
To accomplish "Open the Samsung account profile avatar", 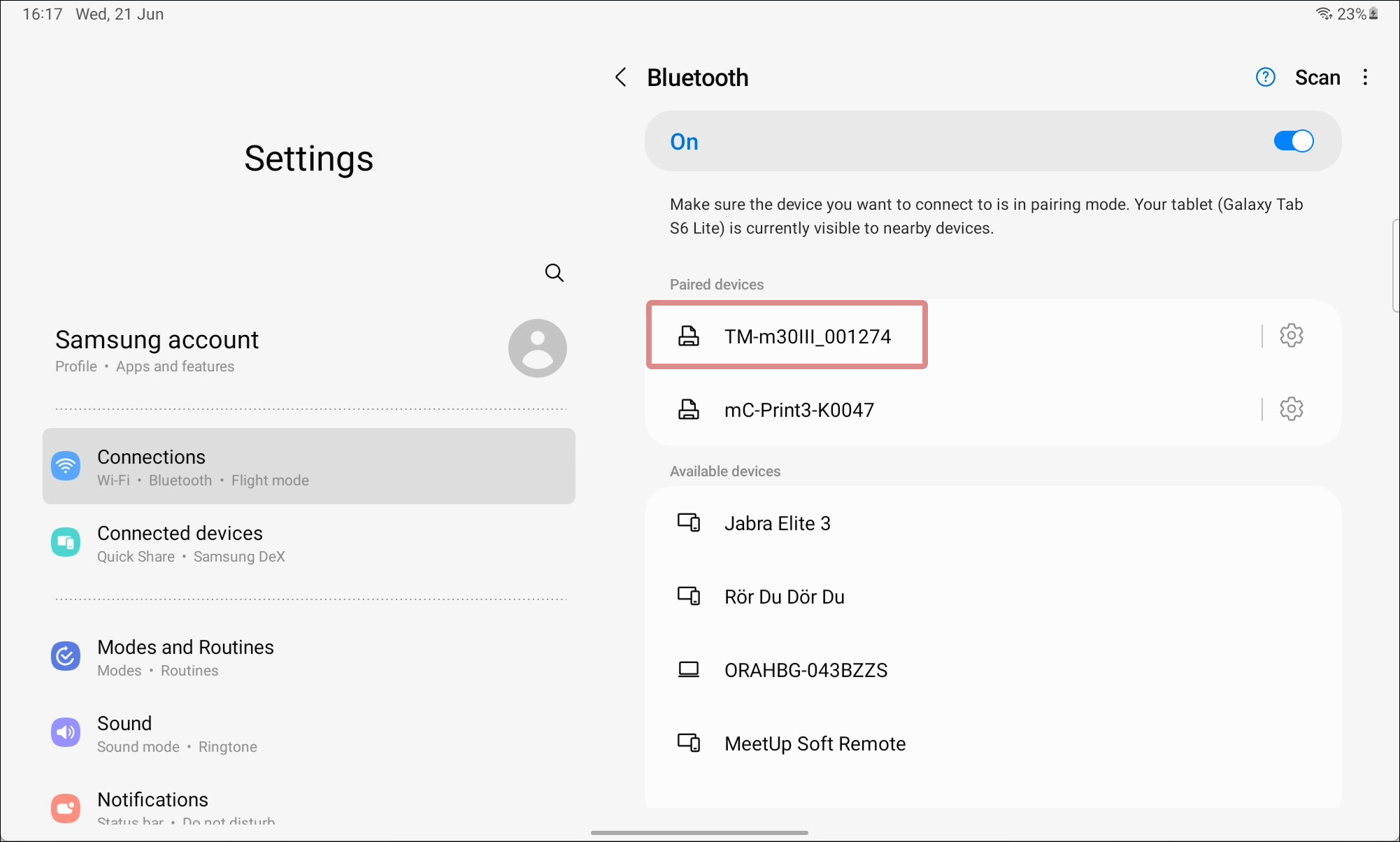I will tap(537, 348).
